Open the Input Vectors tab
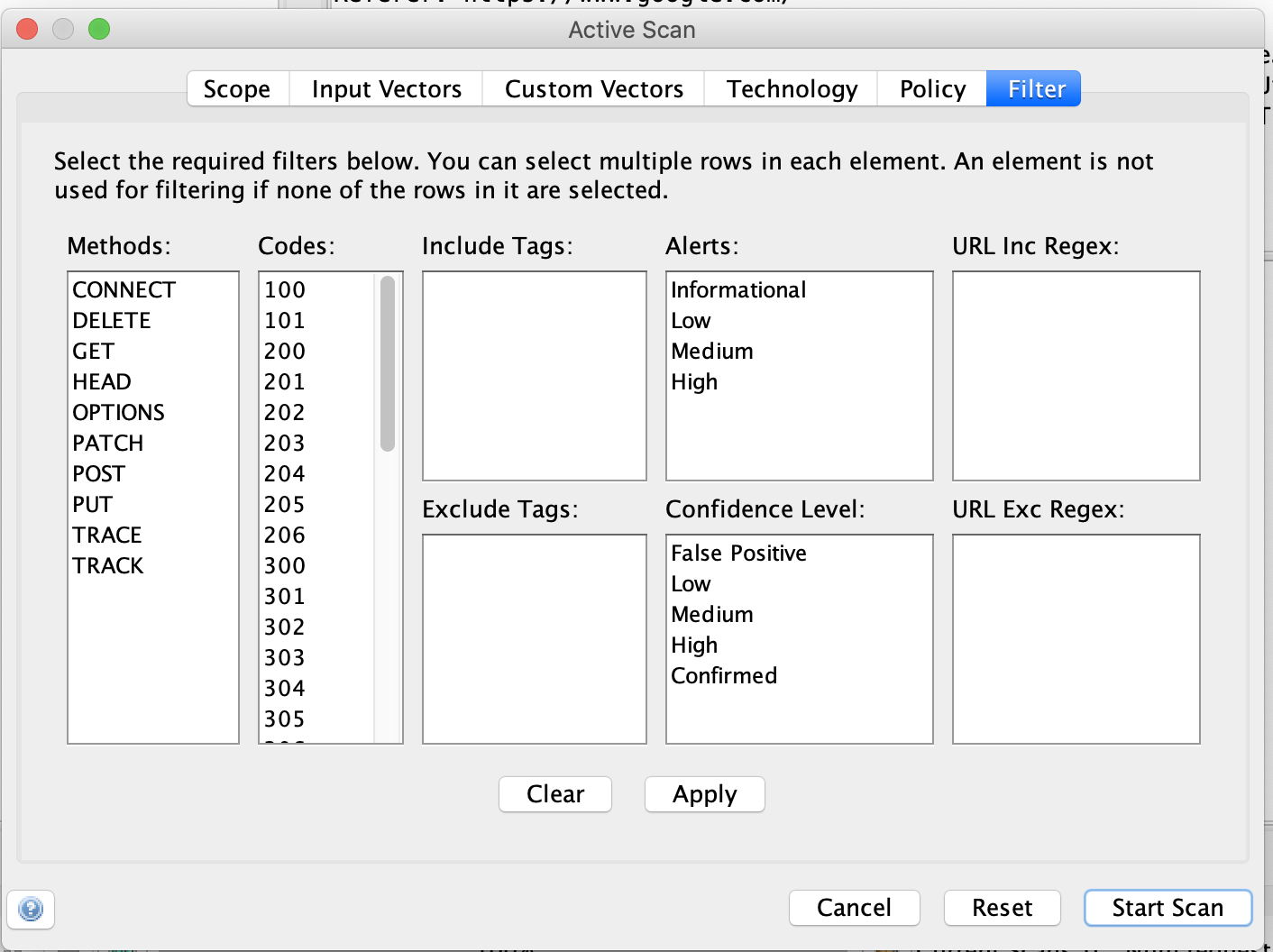The width and height of the screenshot is (1273, 952). [x=385, y=88]
